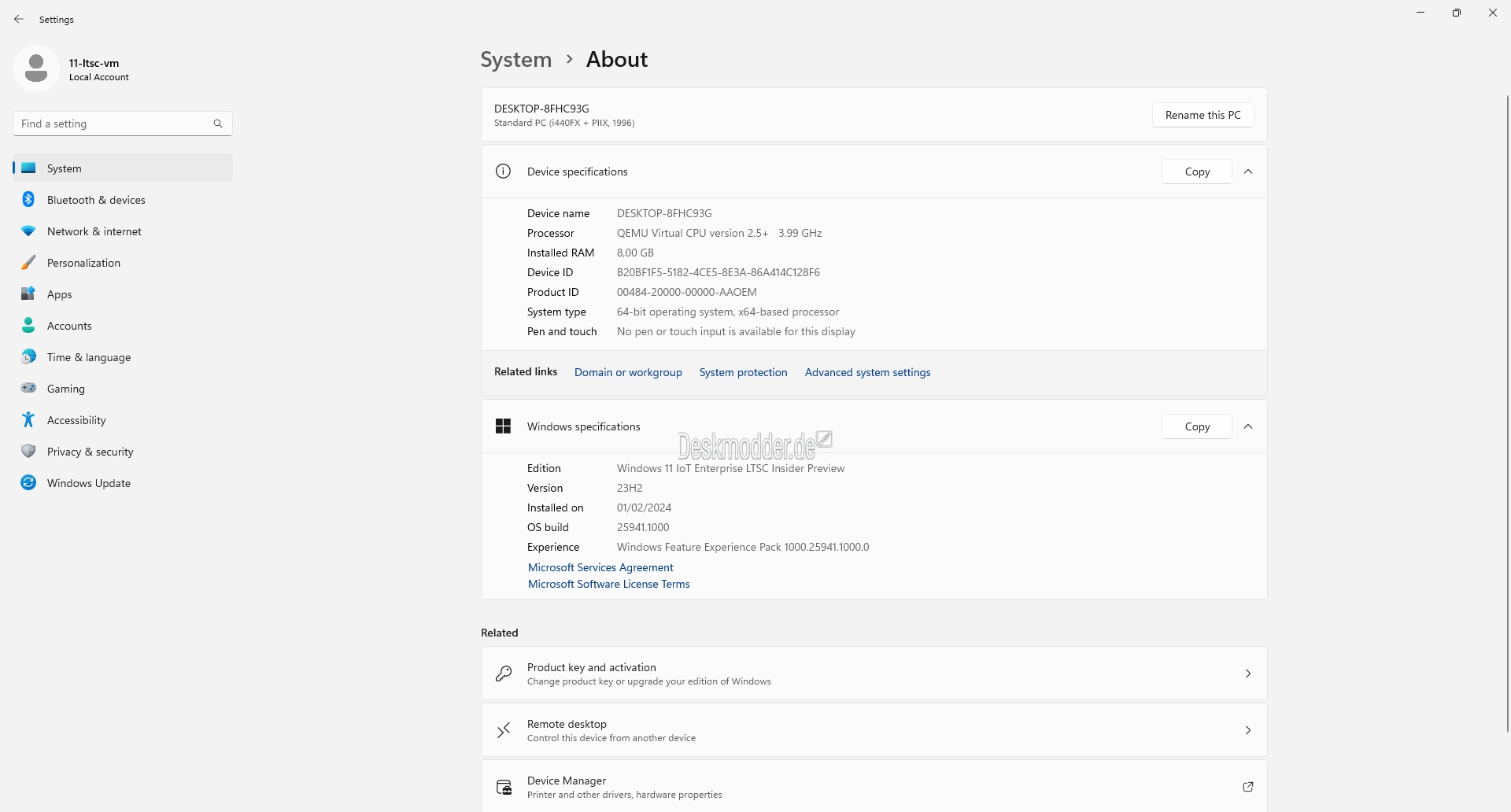Open Personalization settings page
Viewport: 1511px width, 812px height.
pos(123,263)
